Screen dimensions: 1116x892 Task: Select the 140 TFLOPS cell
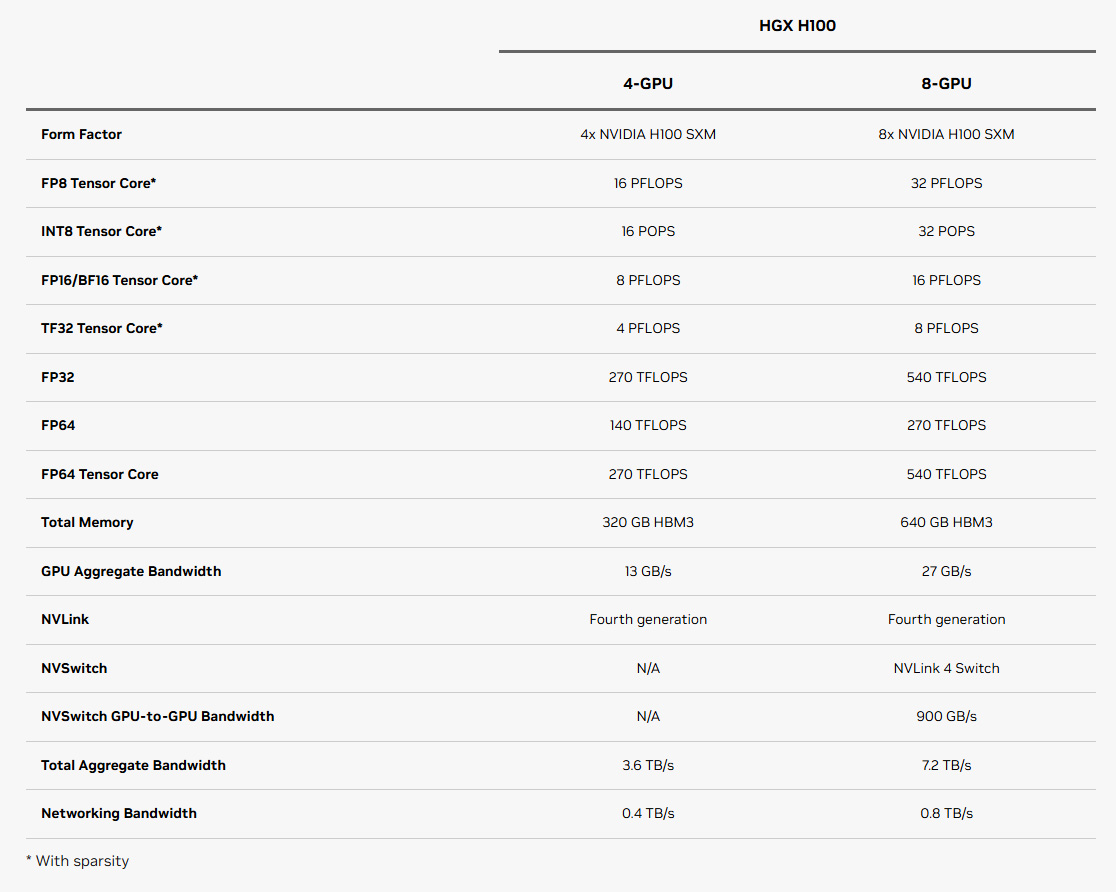(648, 426)
